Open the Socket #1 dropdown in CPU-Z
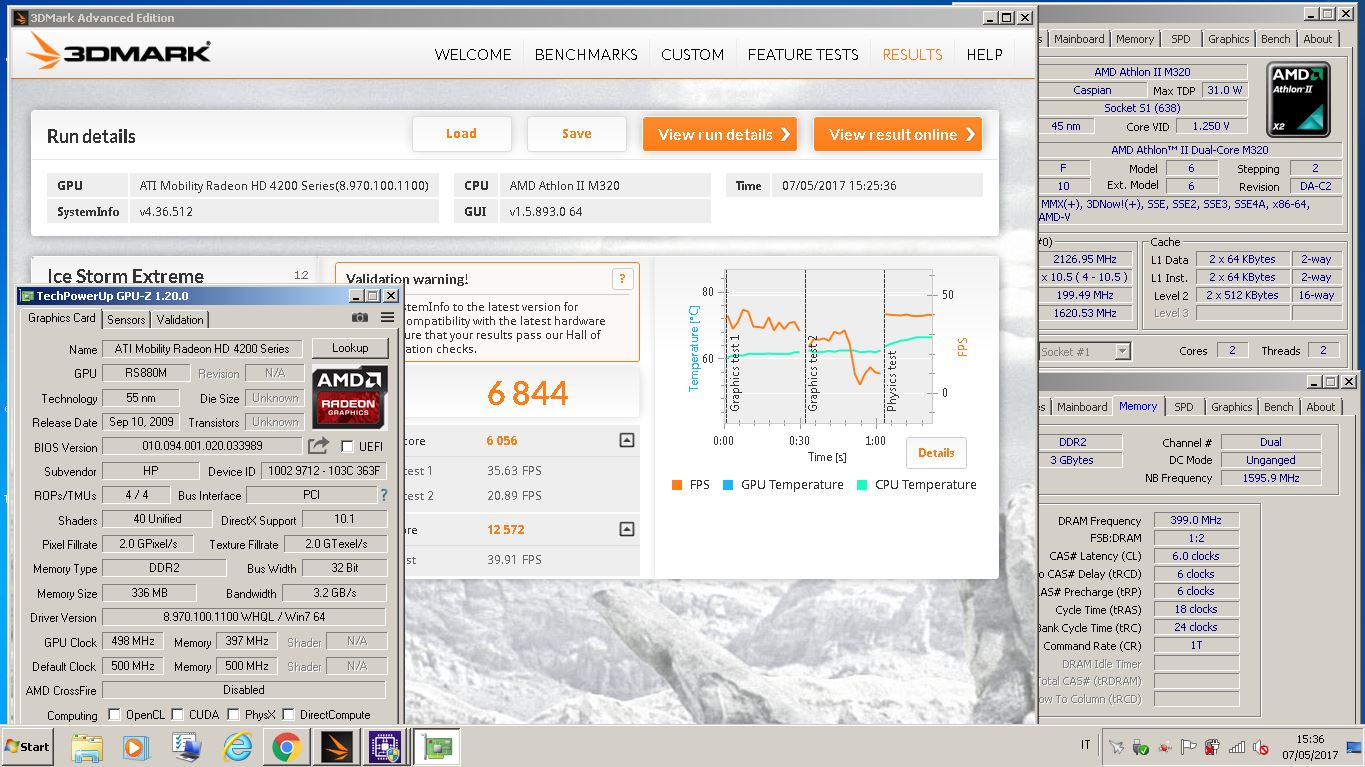The width and height of the screenshot is (1365, 767). (x=1123, y=351)
